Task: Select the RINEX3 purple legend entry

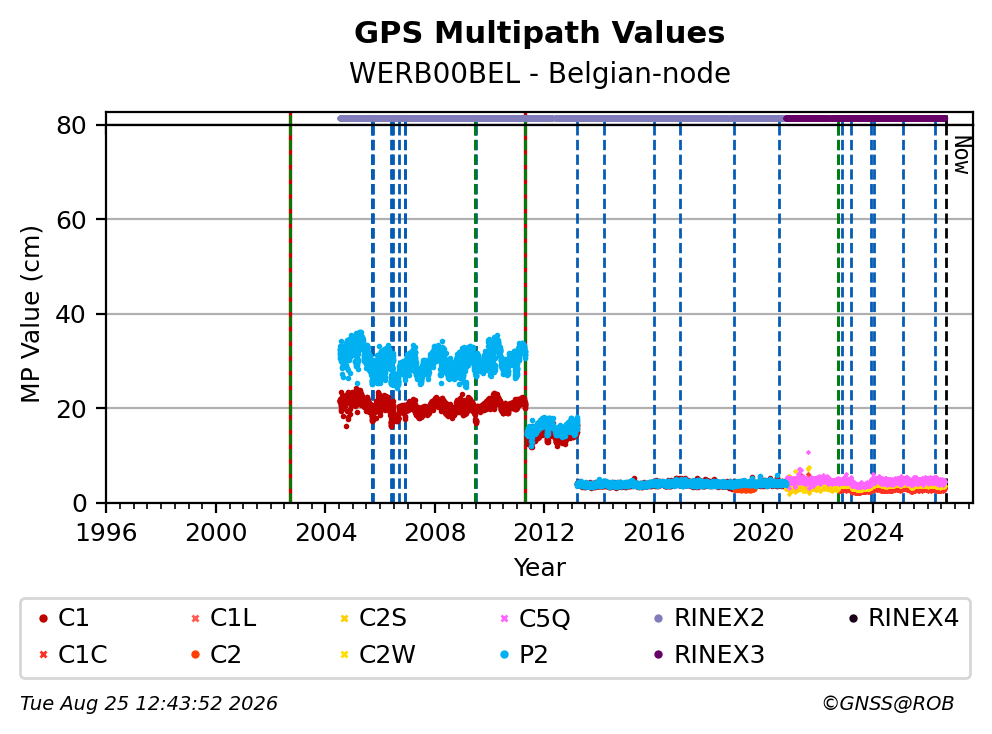Action: [x=709, y=654]
